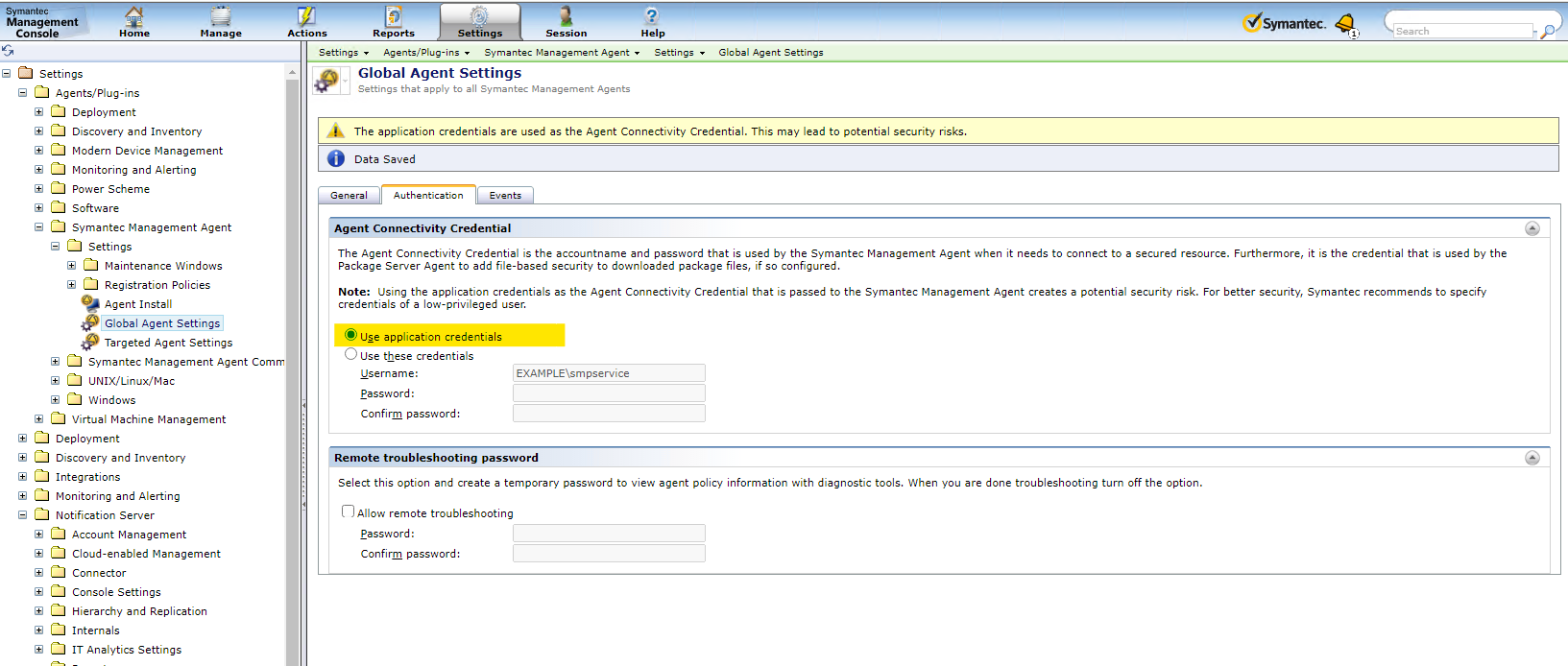1568x666 pixels.
Task: Open the Settings breadcrumb dropdown
Action: (344, 53)
